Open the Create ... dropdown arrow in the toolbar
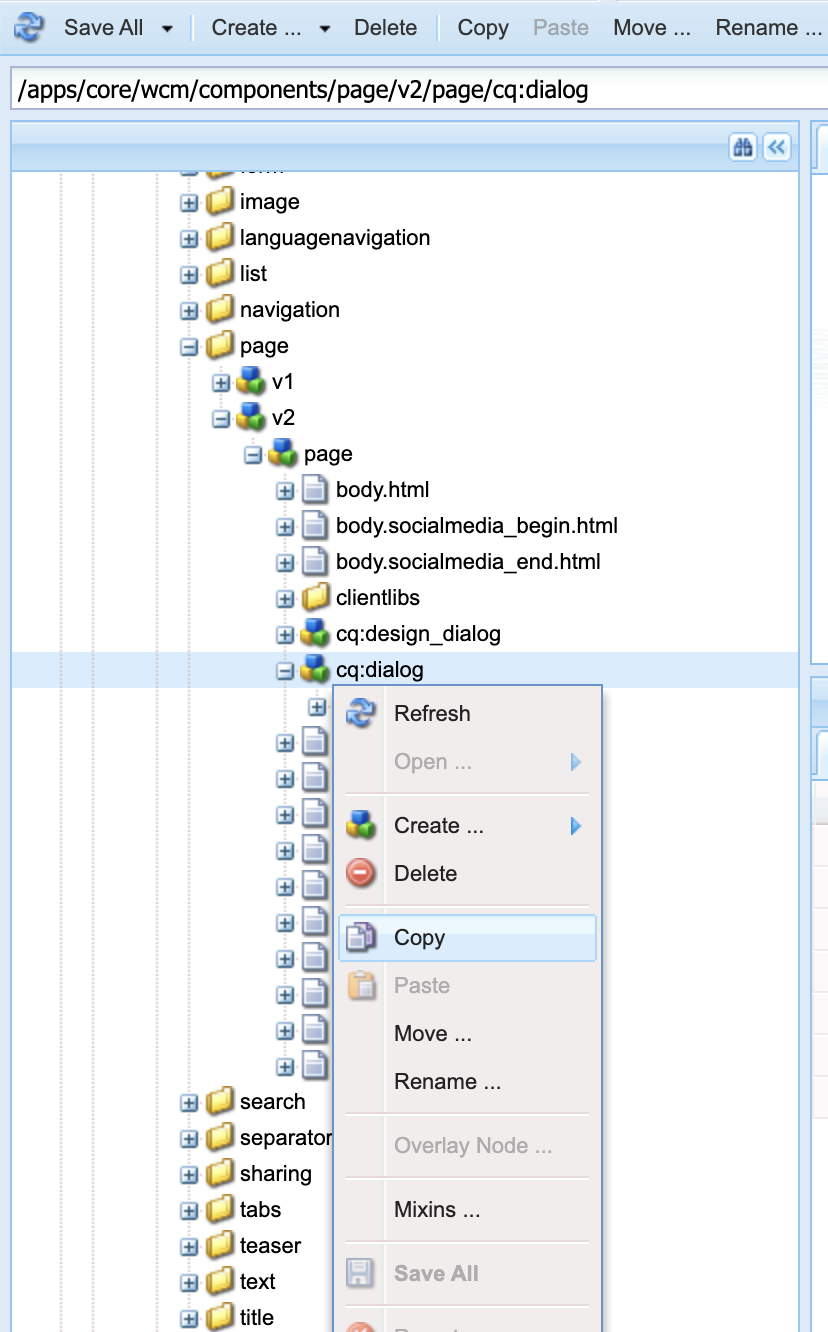 325,27
